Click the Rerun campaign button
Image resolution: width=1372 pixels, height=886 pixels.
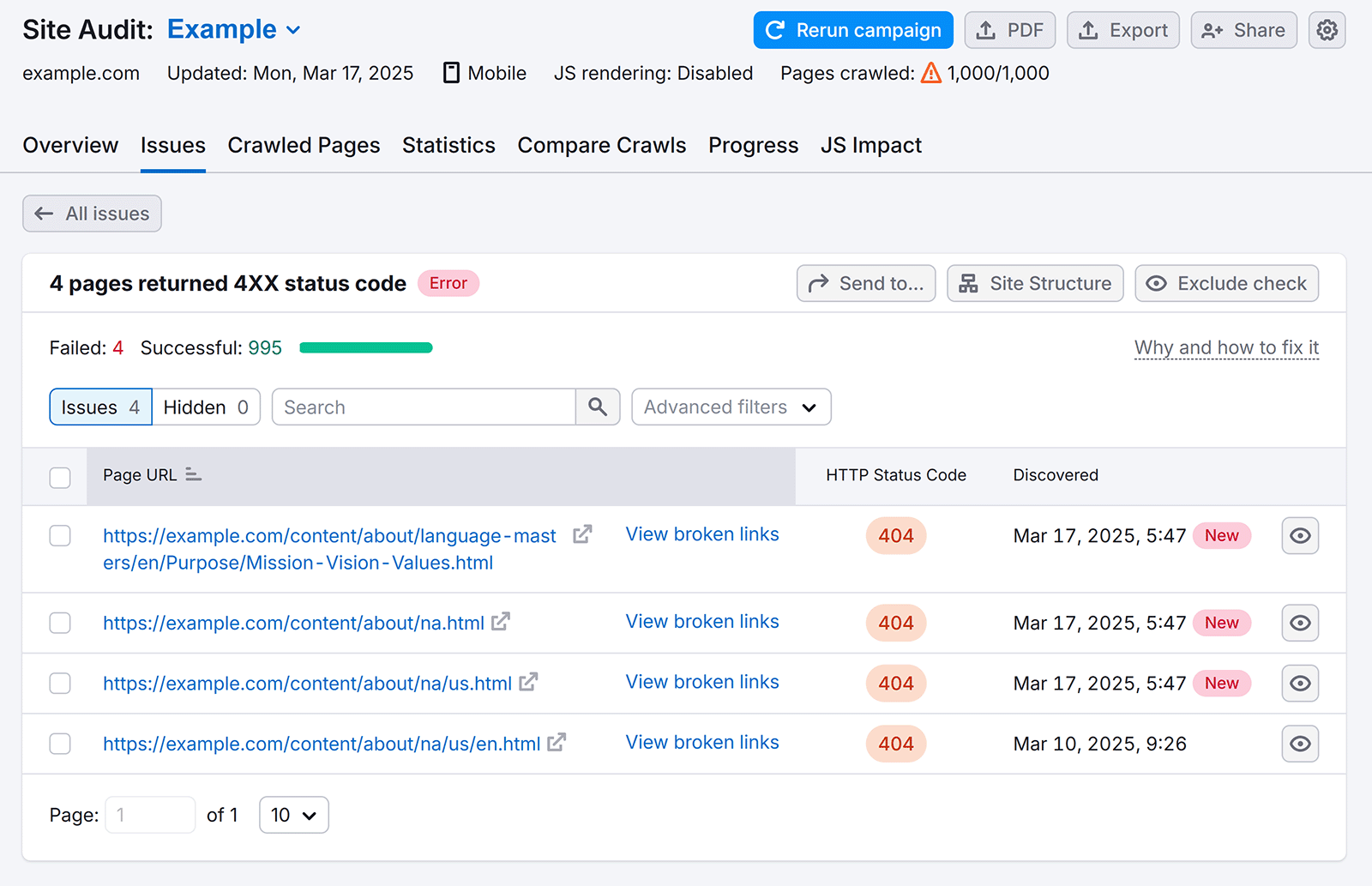[852, 30]
